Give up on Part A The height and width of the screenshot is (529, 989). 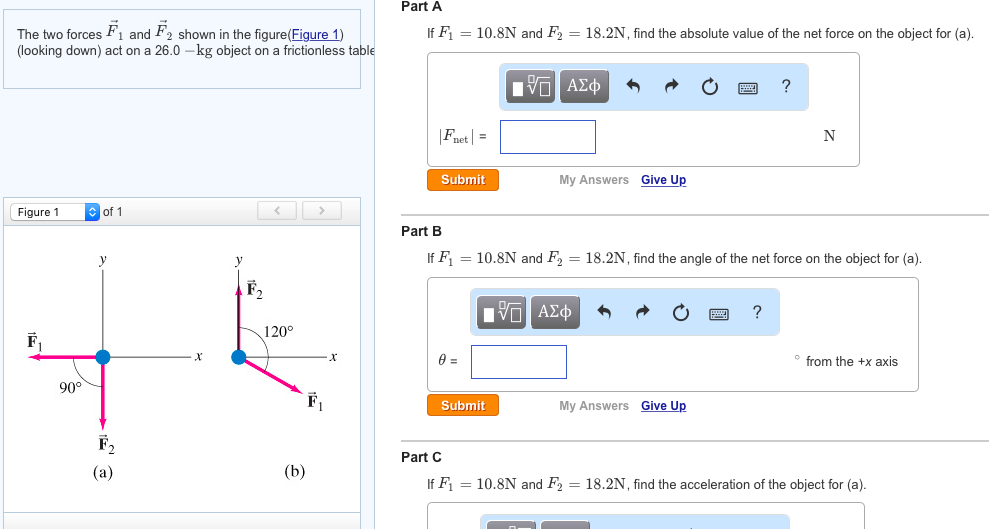pos(664,180)
